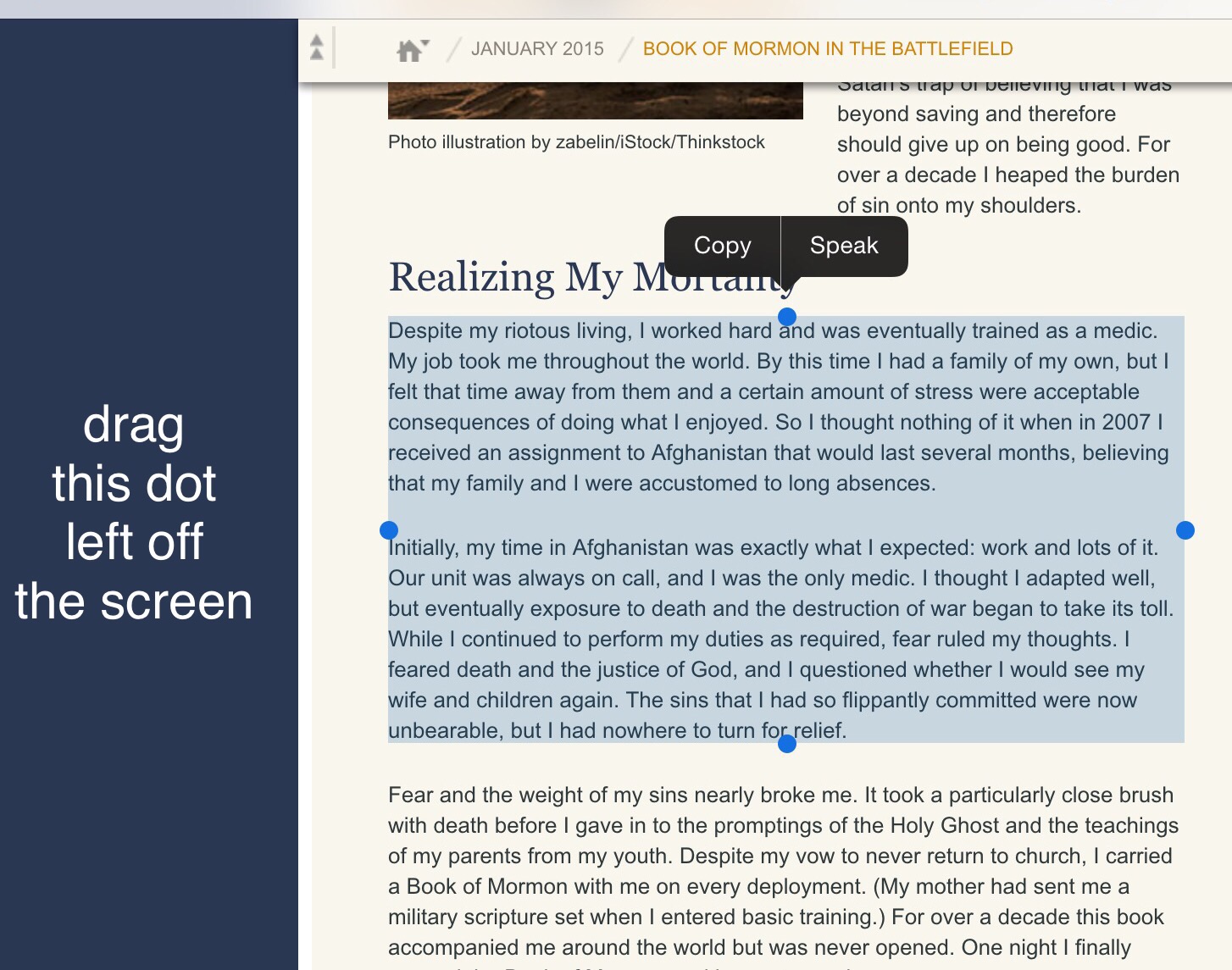The height and width of the screenshot is (970, 1232).
Task: Tap the article photo illustration
Action: 596,101
